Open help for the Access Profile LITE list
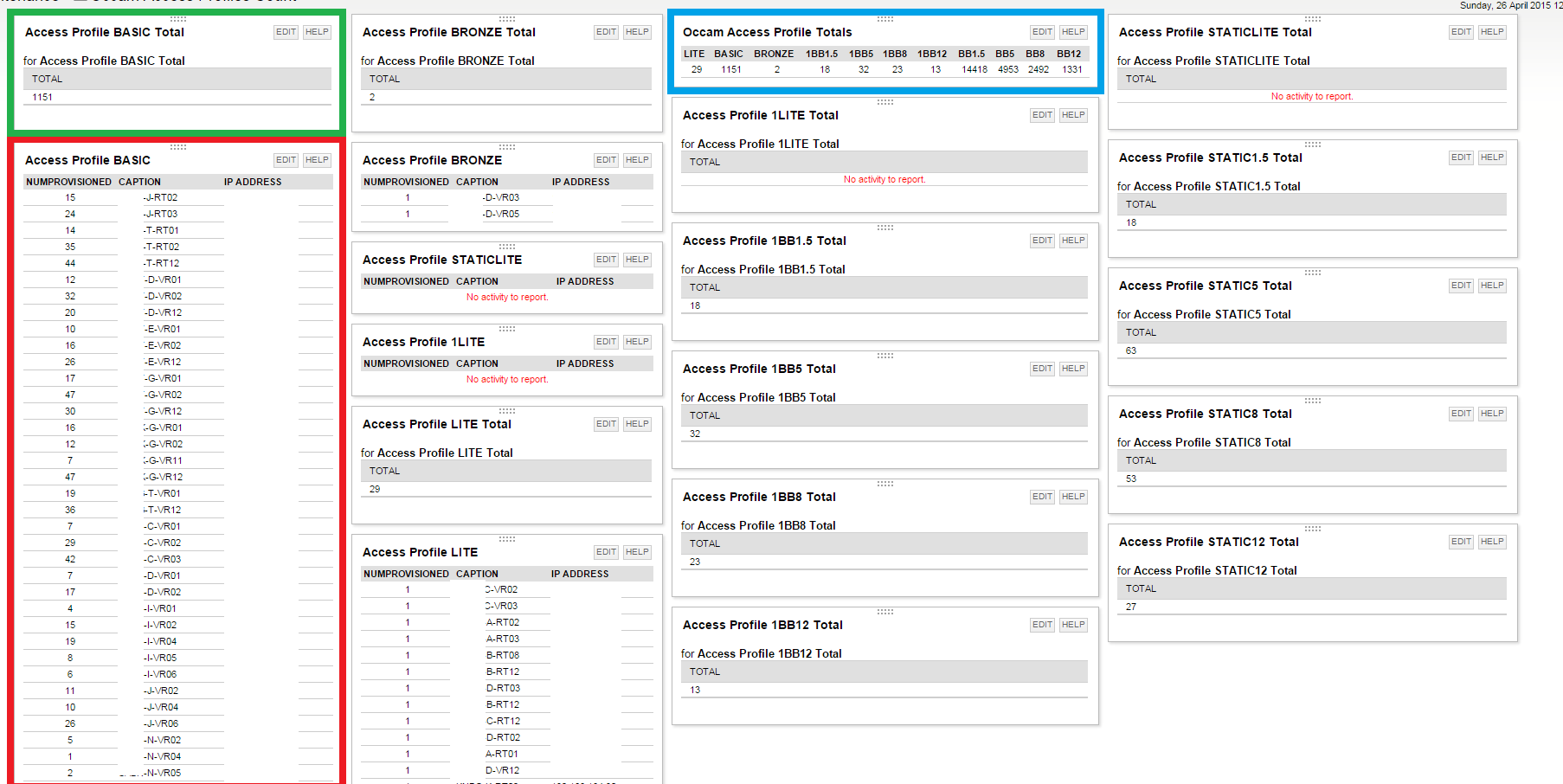Image resolution: width=1563 pixels, height=784 pixels. (x=637, y=552)
